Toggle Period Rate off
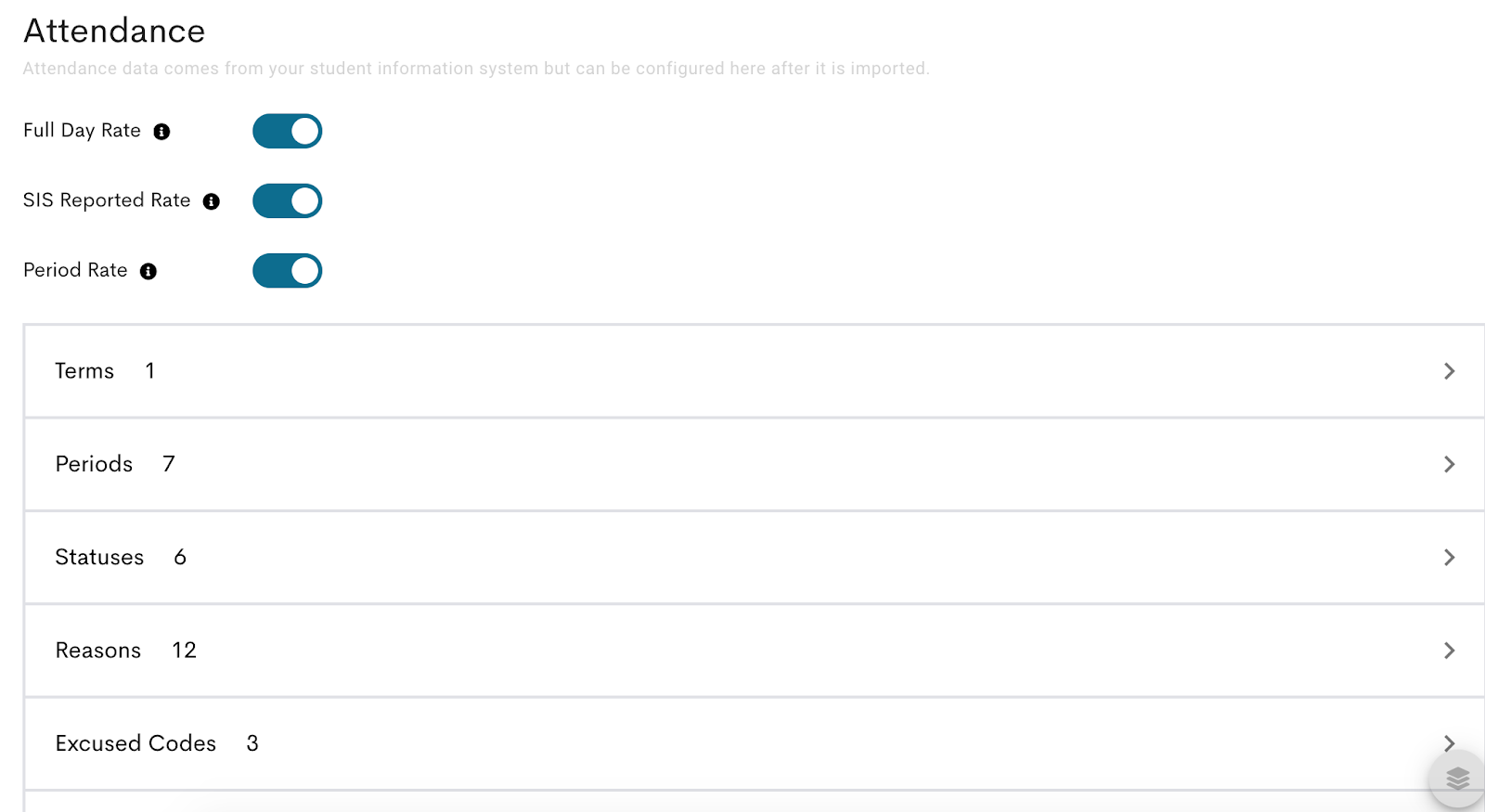The height and width of the screenshot is (812, 1485). (287, 271)
